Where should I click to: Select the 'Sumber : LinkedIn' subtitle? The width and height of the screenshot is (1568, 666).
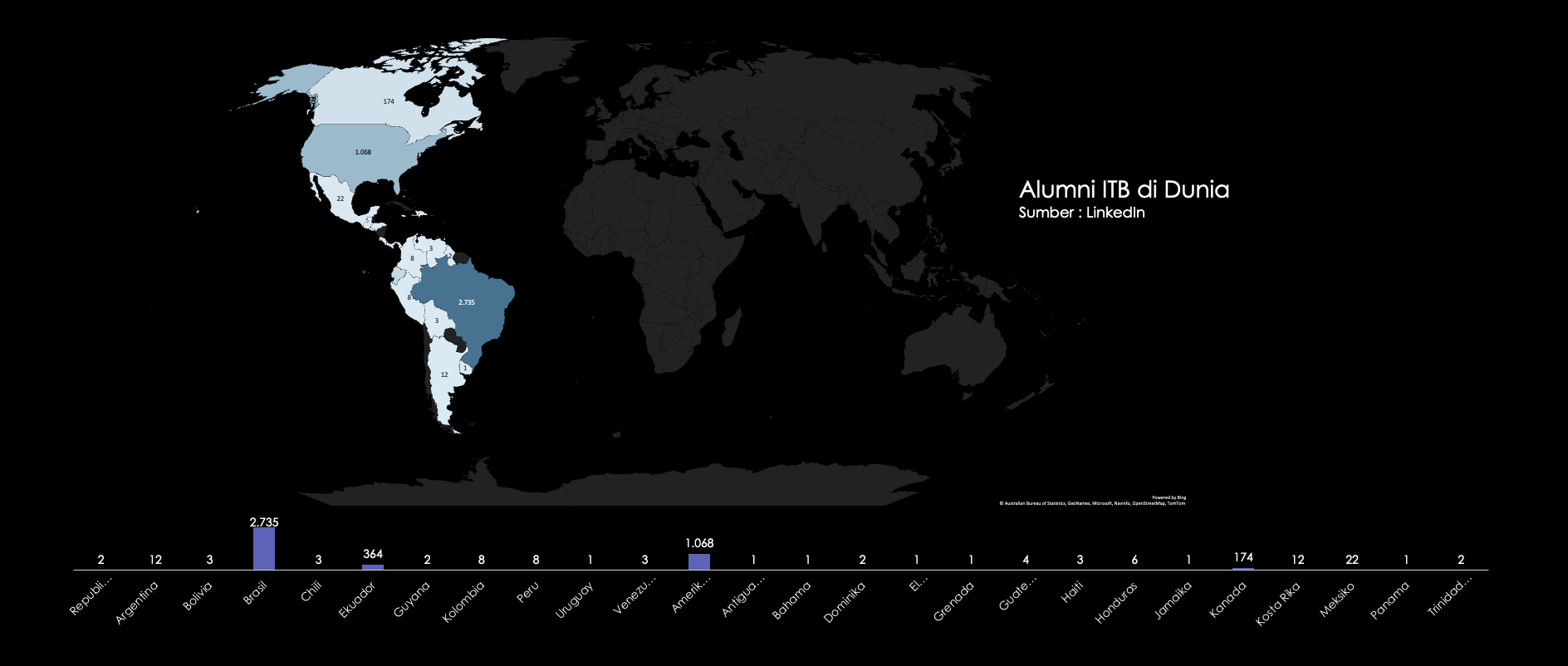(x=1081, y=213)
